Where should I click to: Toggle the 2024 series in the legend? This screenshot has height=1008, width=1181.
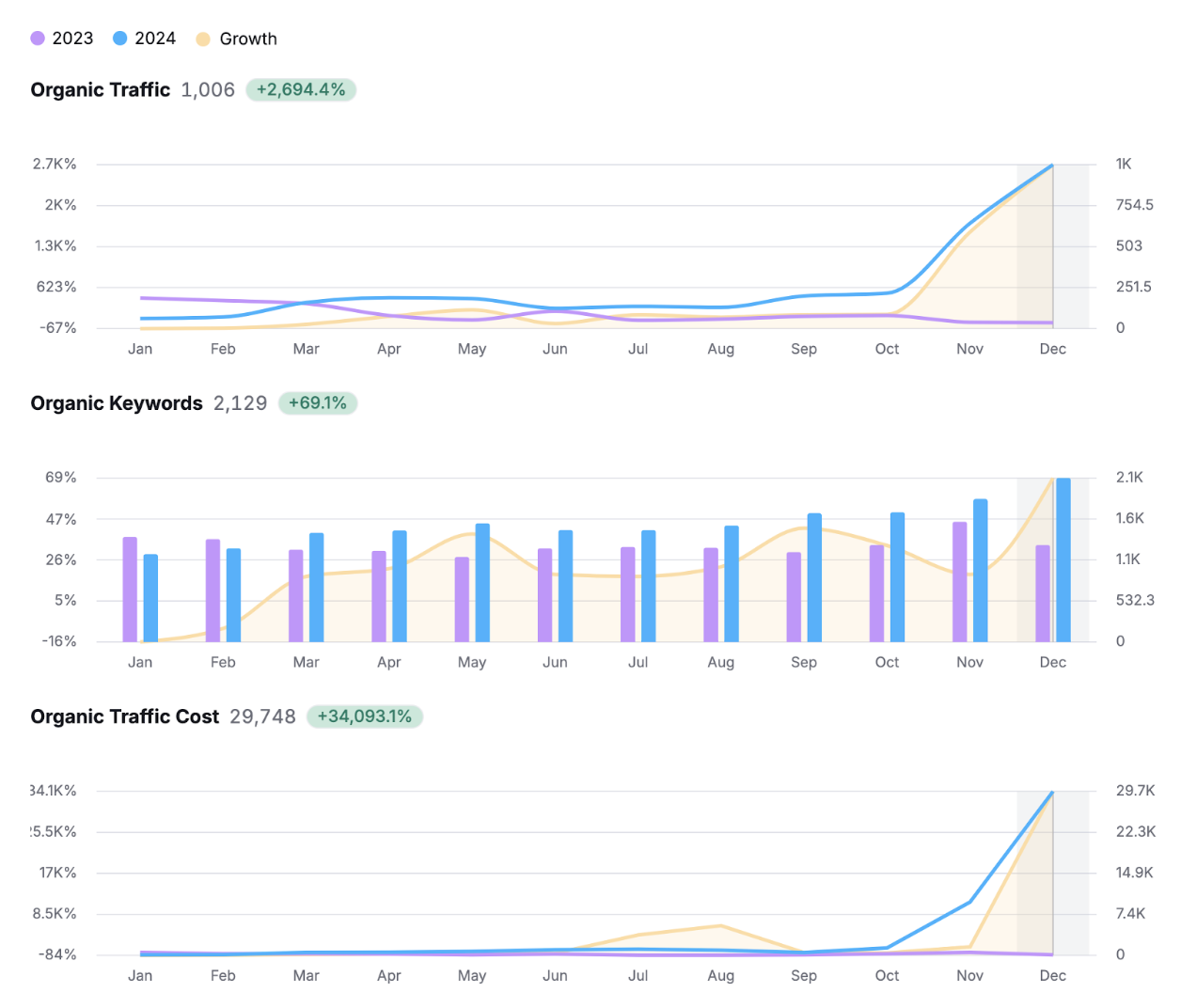(145, 39)
